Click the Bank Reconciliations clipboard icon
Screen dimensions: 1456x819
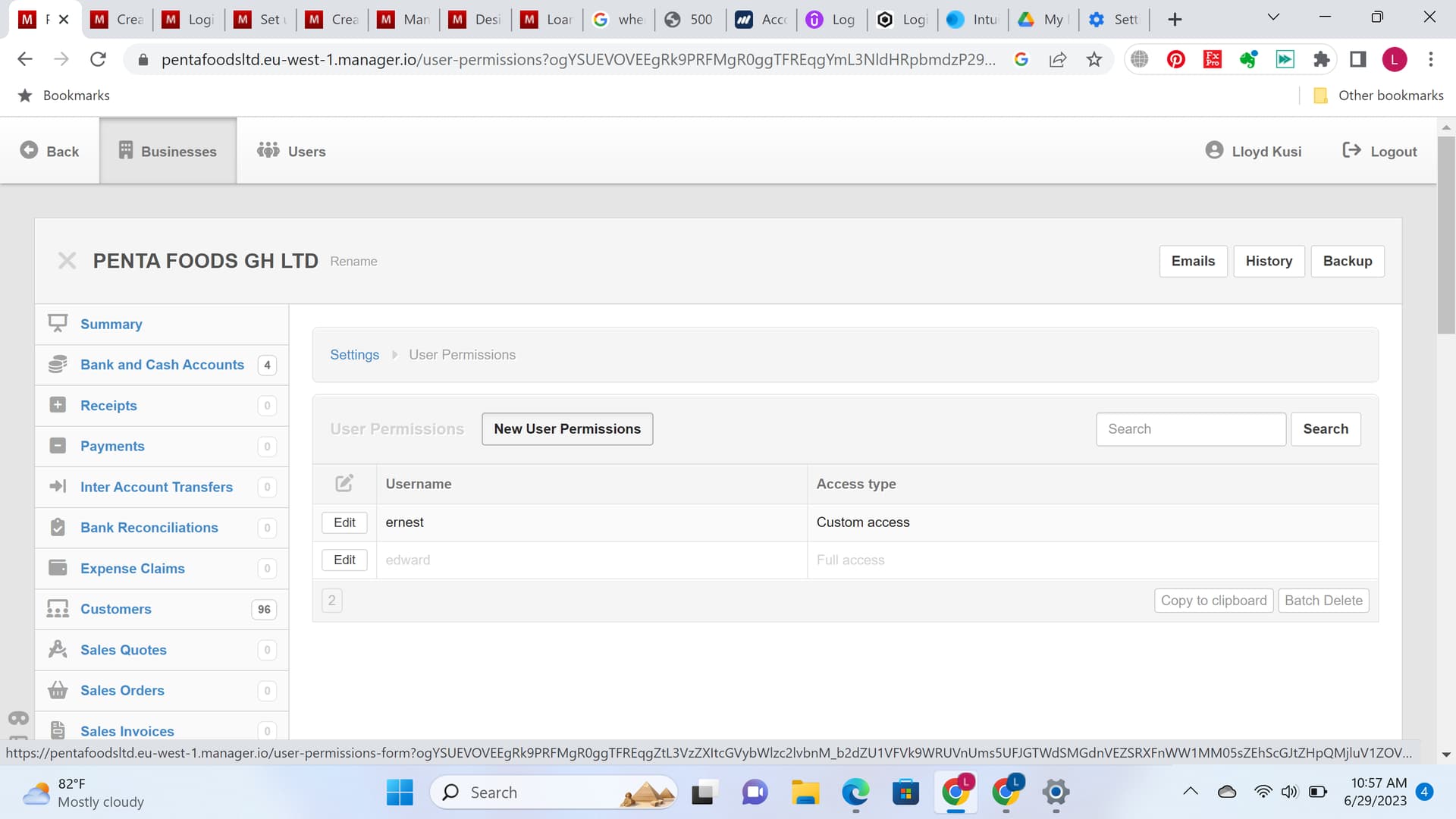pyautogui.click(x=58, y=527)
